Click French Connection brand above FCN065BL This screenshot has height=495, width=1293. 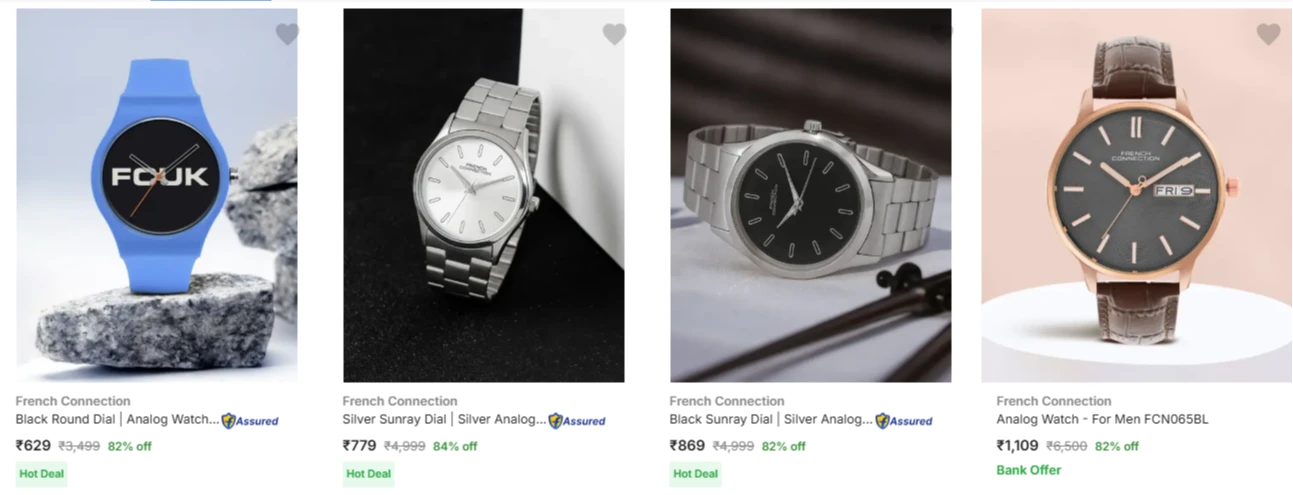coord(1054,401)
